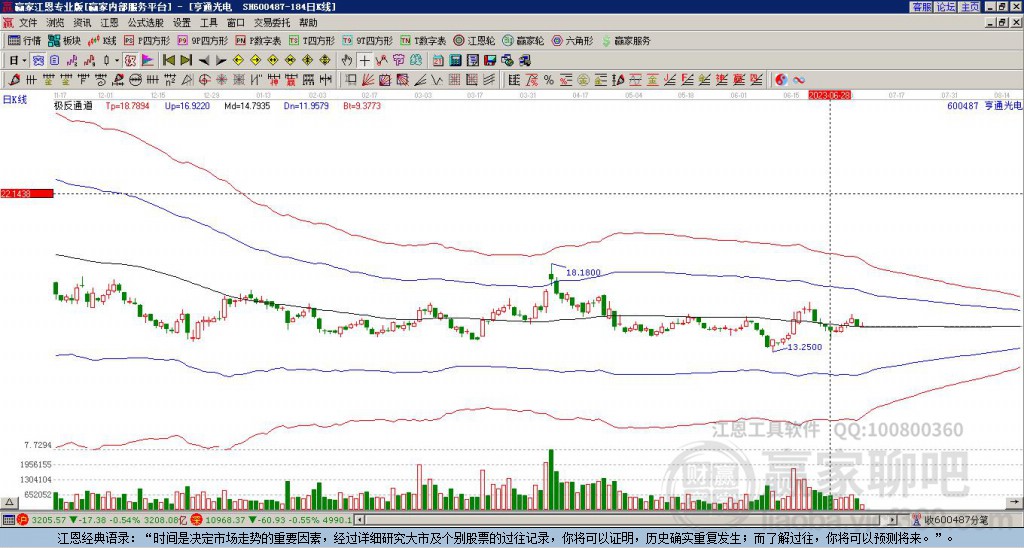Click the Shanghai index value 3205.57
This screenshot has width=1024, height=548.
click(48, 520)
